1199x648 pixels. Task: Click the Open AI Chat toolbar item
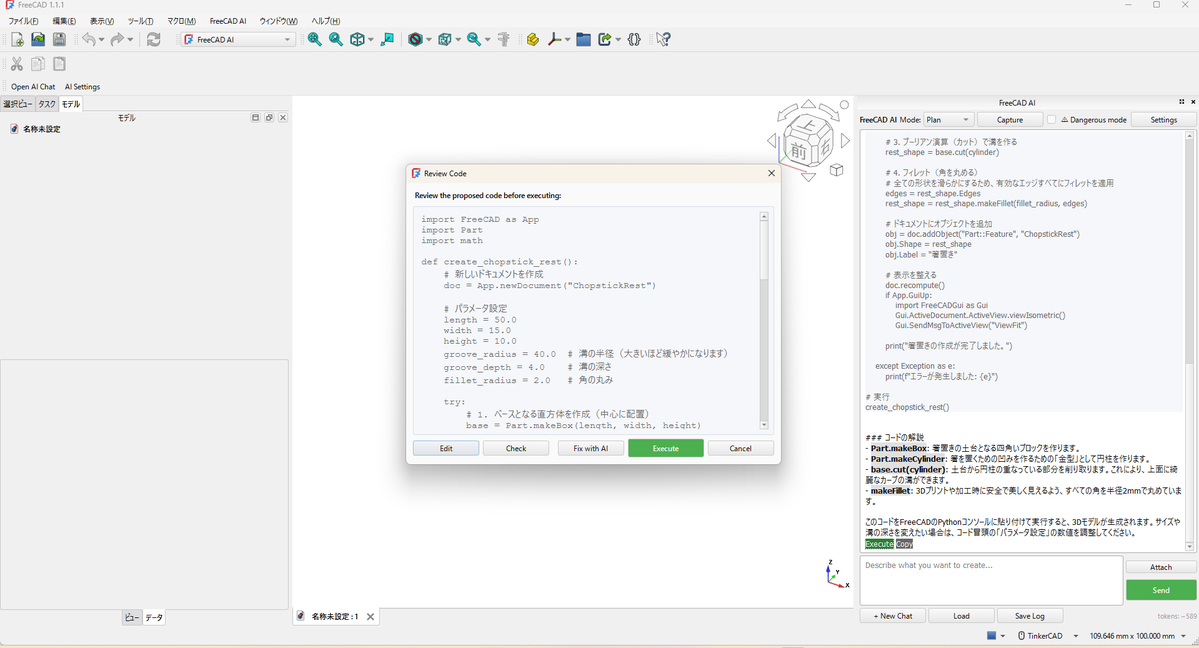pos(33,86)
